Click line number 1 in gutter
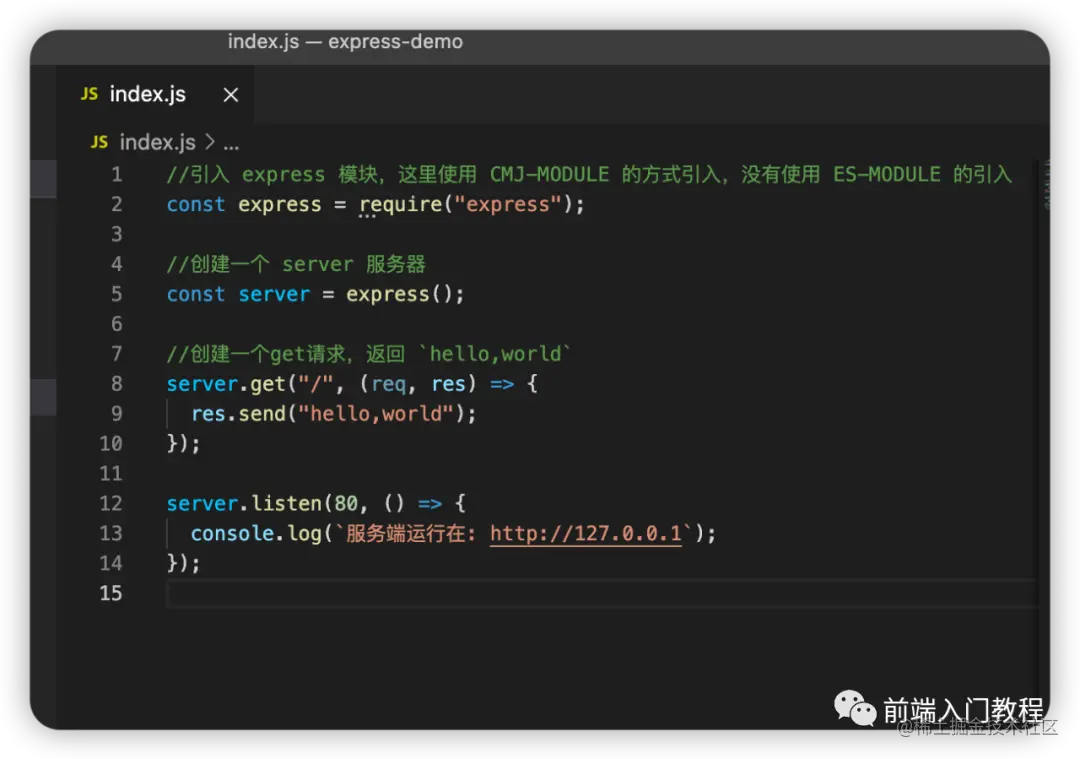The height and width of the screenshot is (759, 1080). tap(117, 174)
